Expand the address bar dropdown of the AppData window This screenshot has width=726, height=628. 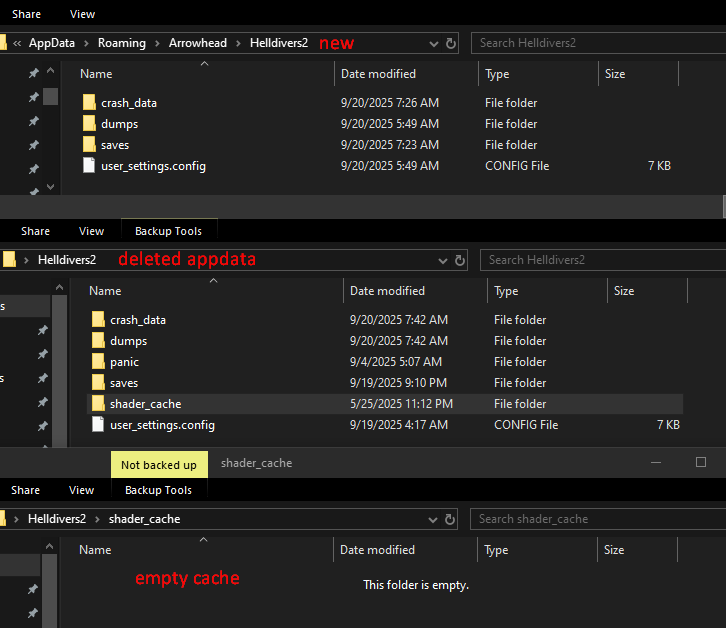pyautogui.click(x=433, y=43)
